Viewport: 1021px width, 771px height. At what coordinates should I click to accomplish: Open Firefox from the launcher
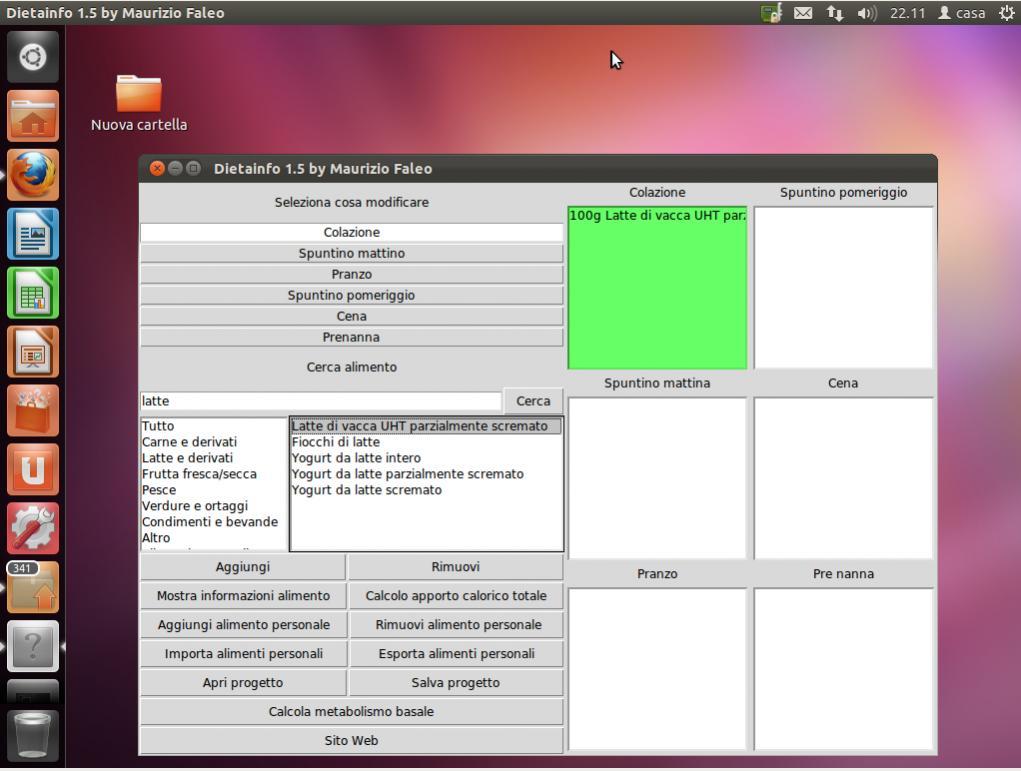pyautogui.click(x=33, y=175)
